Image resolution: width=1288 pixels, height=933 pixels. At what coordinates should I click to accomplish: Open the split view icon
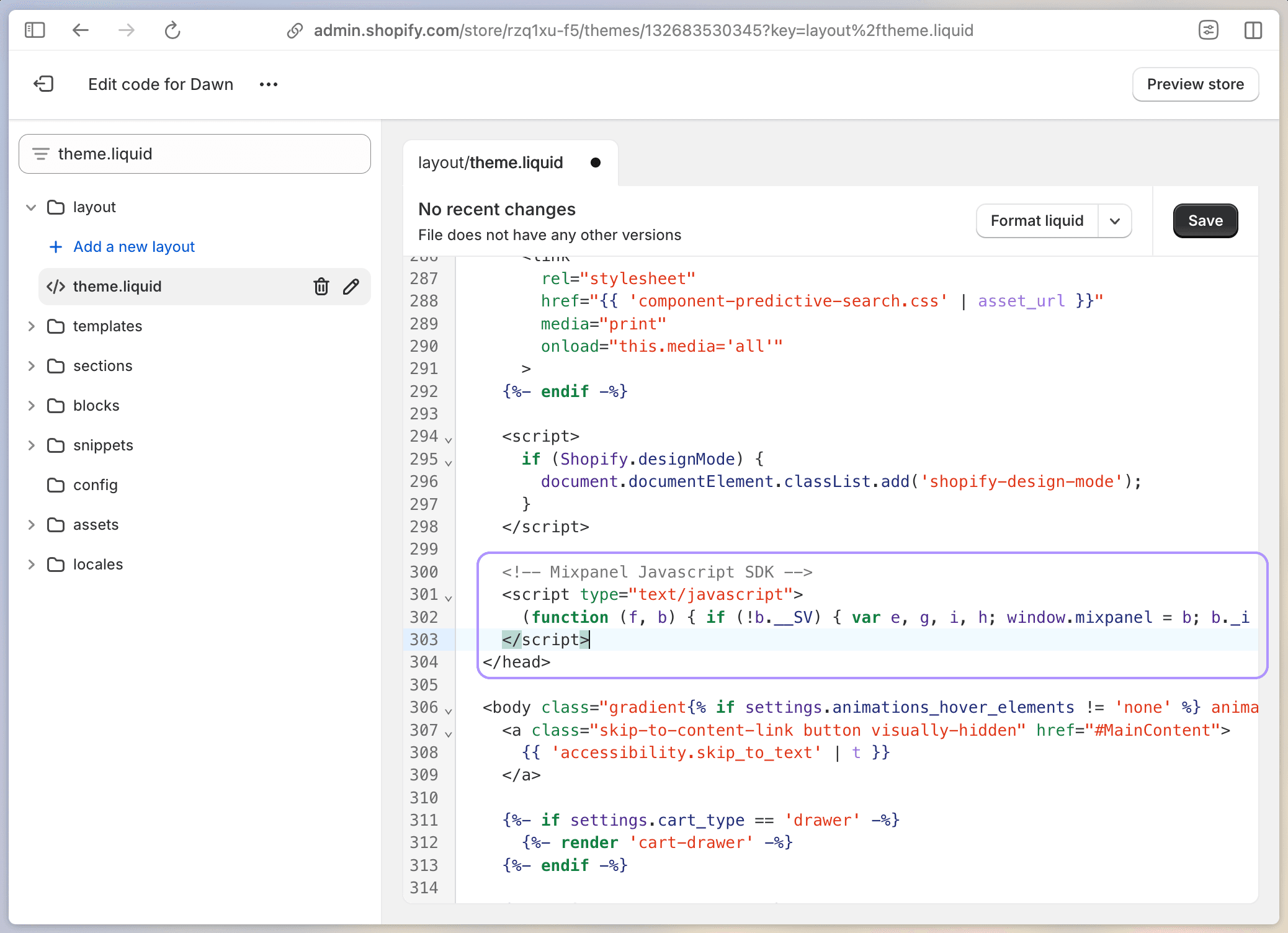click(x=1253, y=30)
